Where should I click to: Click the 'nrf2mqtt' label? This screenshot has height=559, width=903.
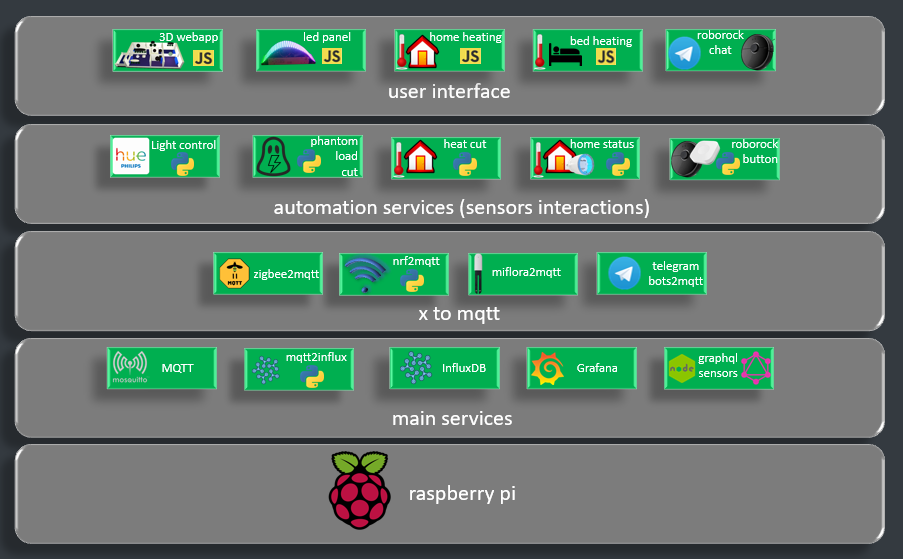click(416, 261)
